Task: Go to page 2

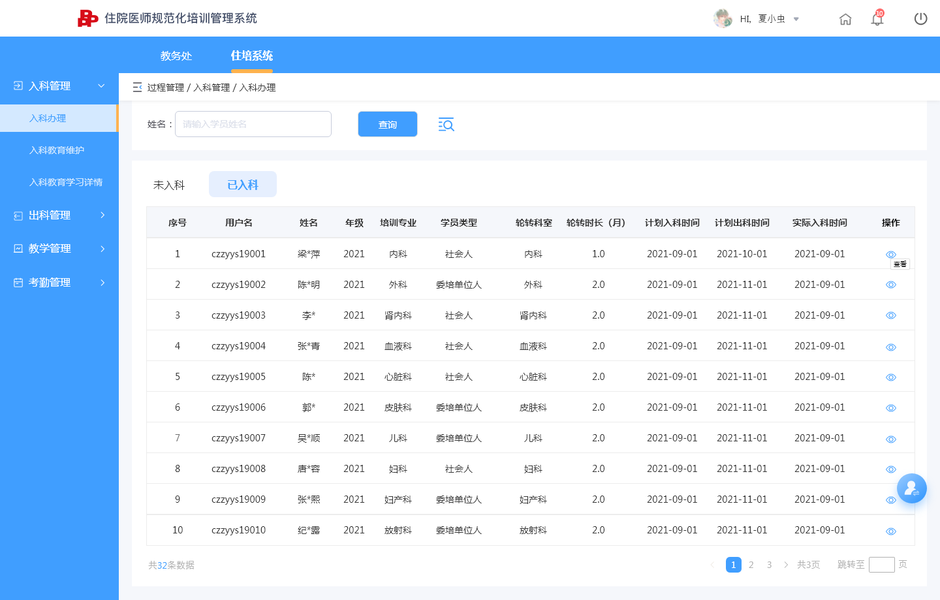Action: 751,565
